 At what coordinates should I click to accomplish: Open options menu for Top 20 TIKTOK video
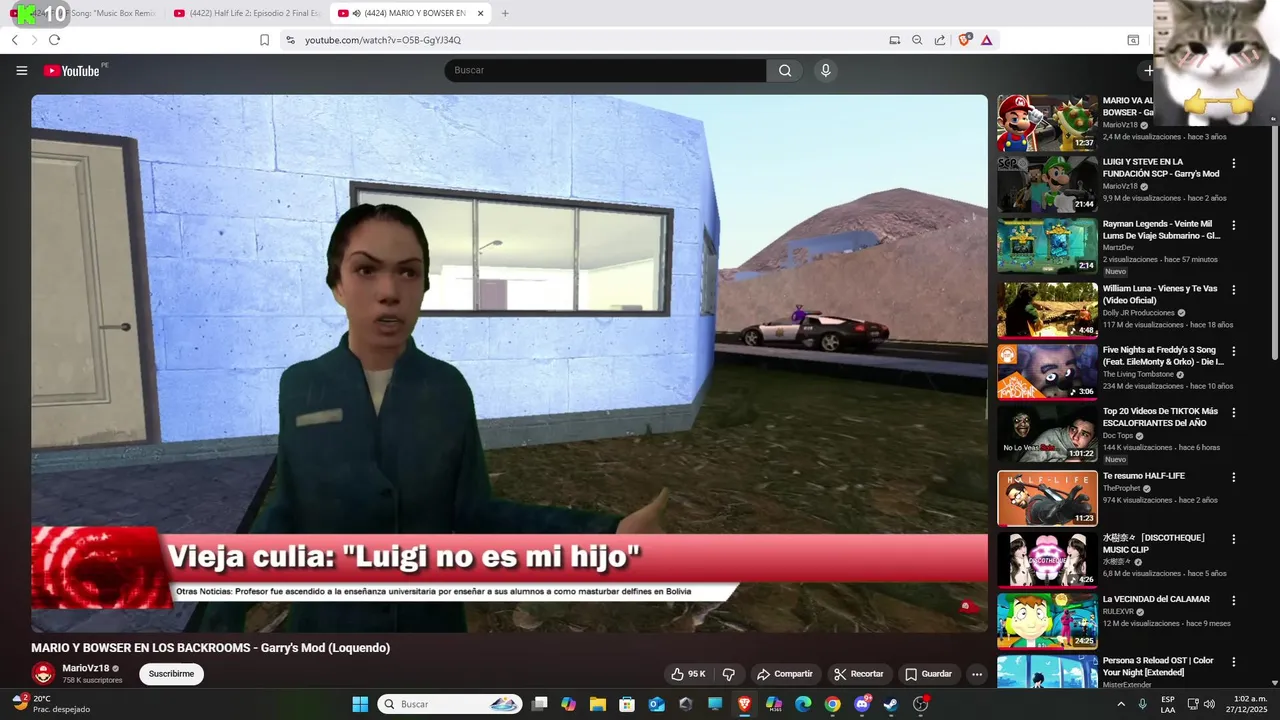1233,412
